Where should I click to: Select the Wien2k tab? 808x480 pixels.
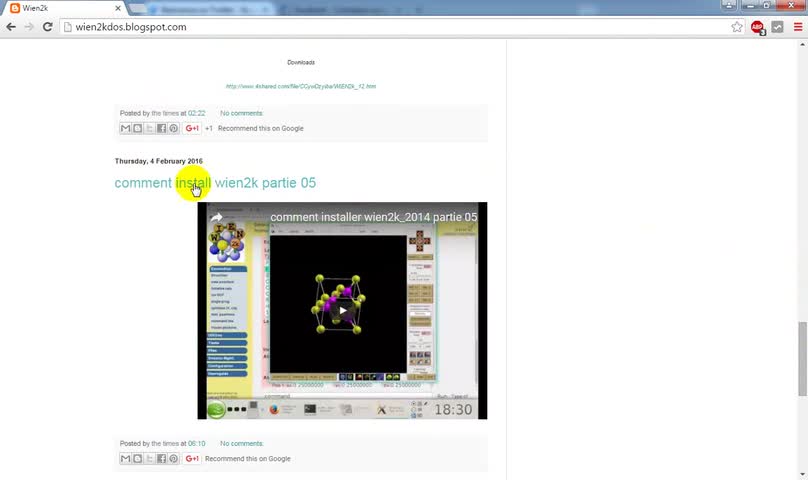click(64, 8)
